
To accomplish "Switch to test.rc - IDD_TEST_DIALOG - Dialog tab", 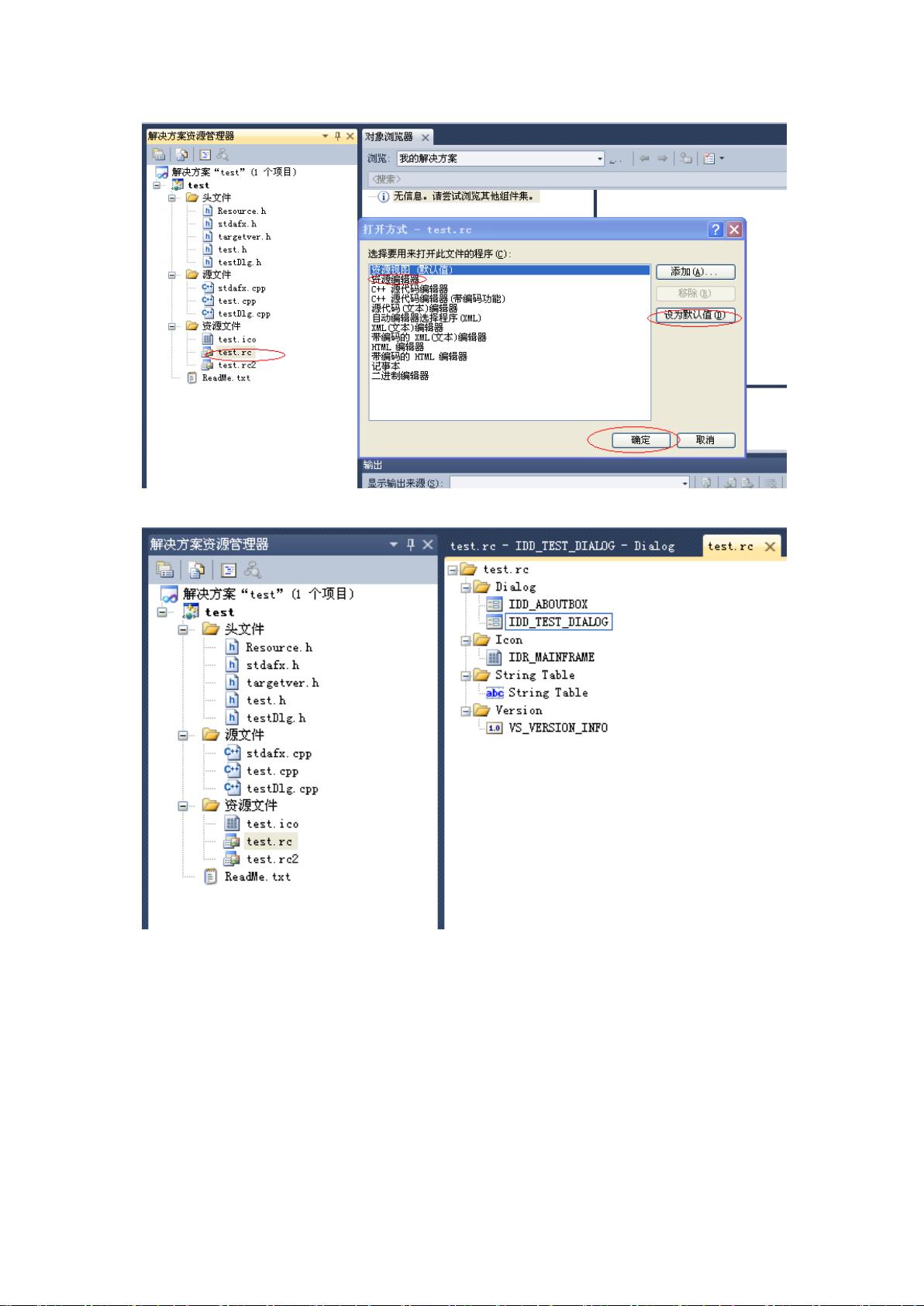I will [x=562, y=546].
